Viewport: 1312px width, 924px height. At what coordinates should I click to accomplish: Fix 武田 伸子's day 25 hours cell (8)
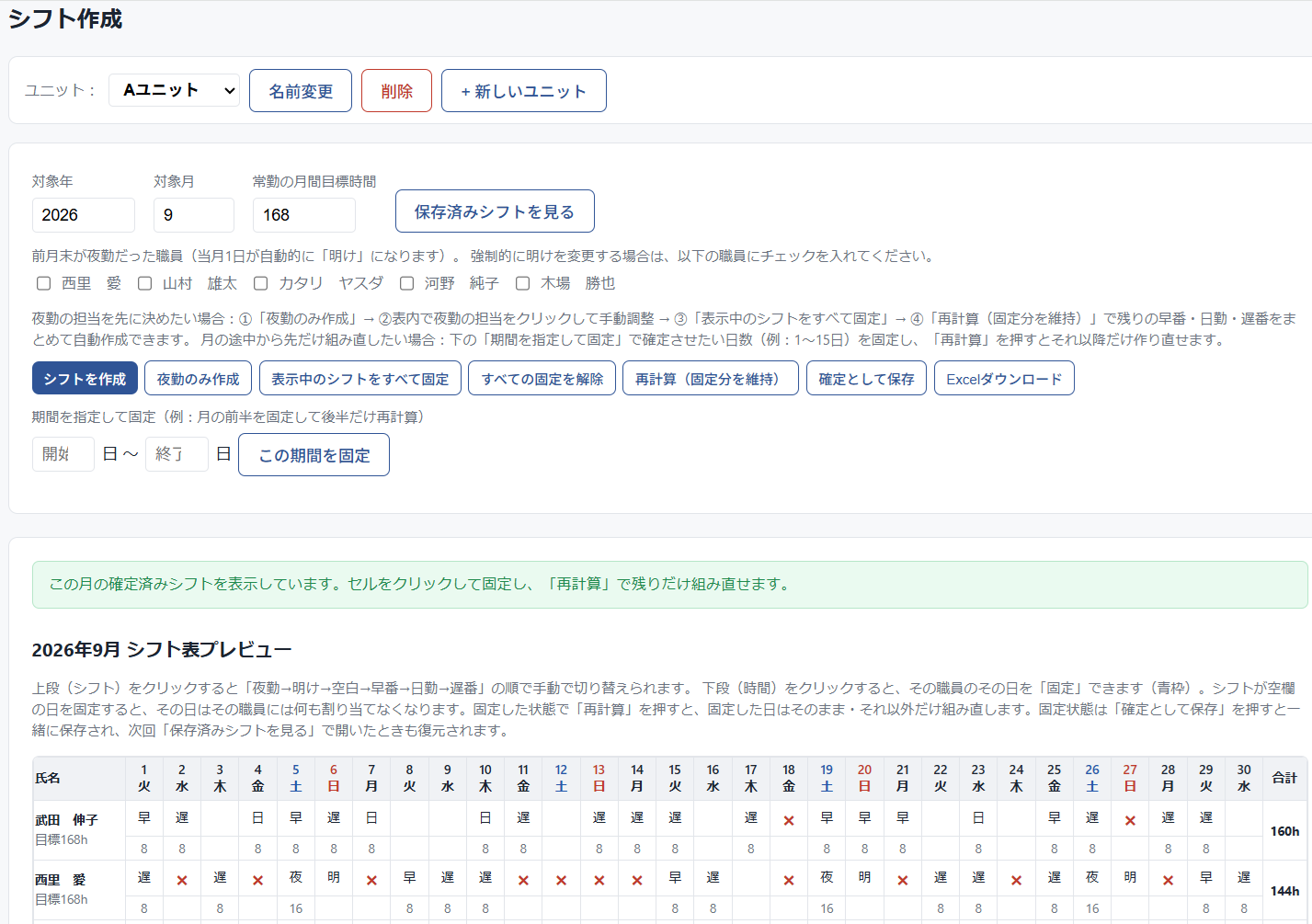(1055, 849)
